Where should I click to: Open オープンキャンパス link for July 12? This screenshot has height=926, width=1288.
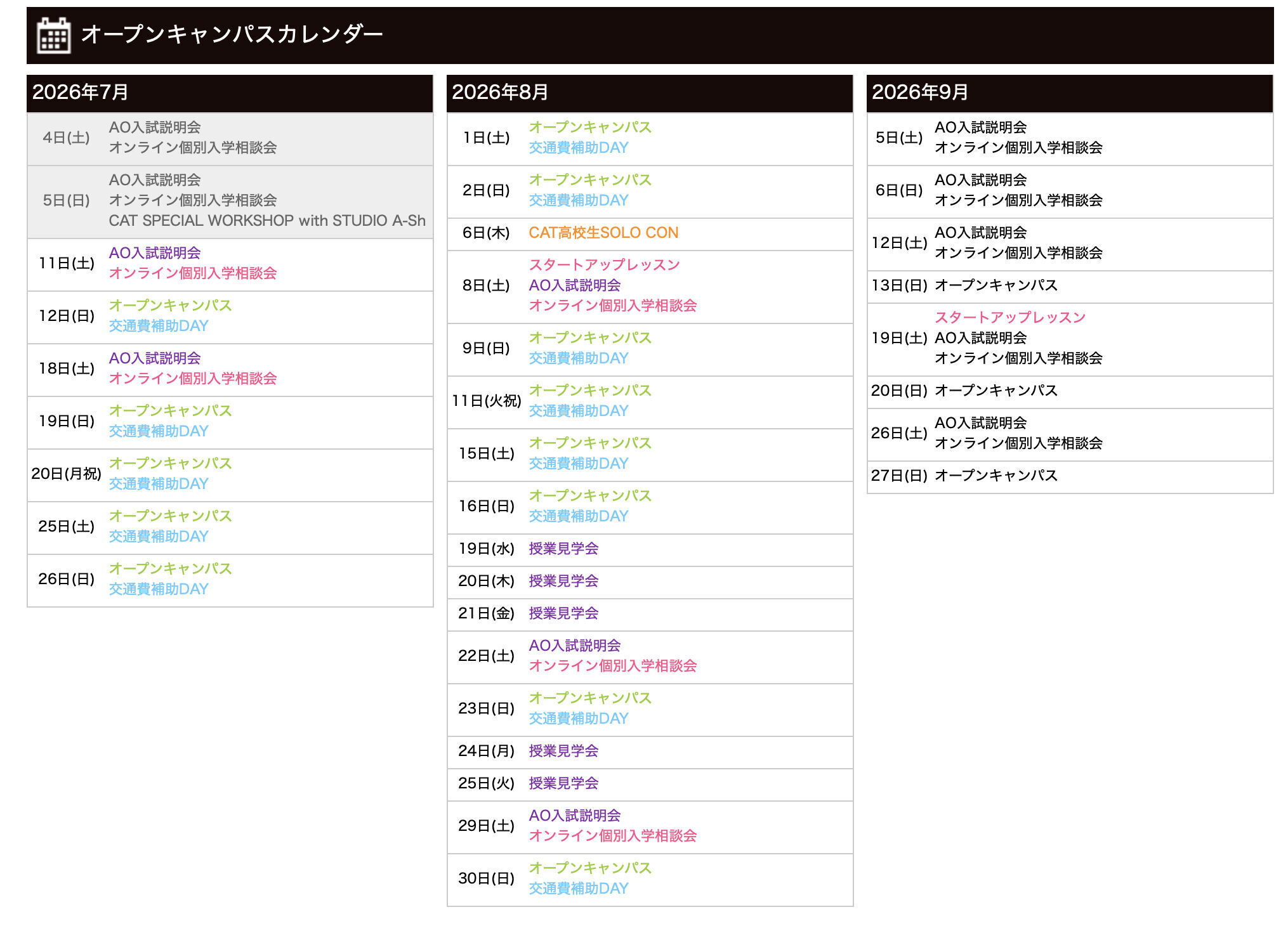pos(170,306)
